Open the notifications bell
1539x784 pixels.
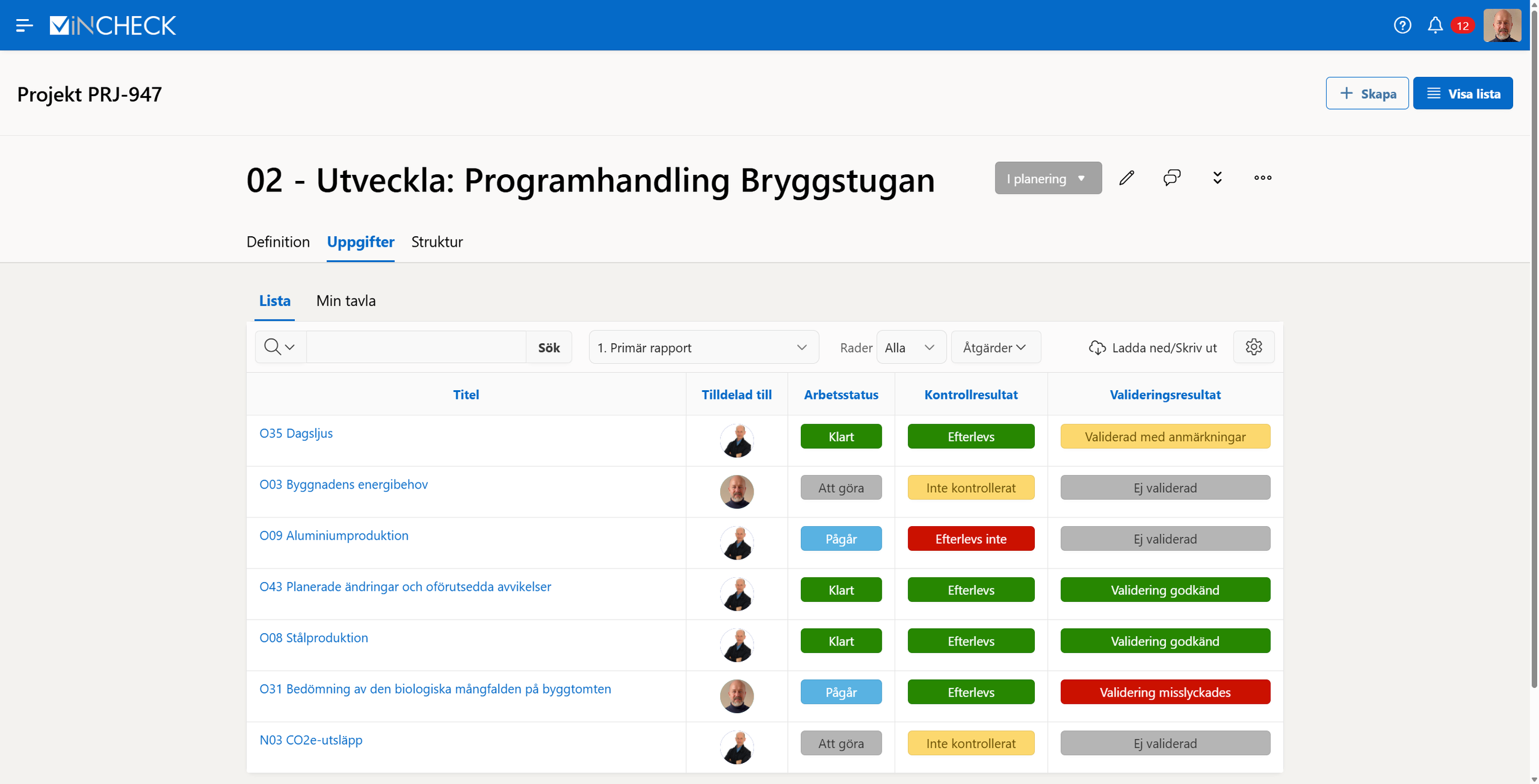[1435, 25]
